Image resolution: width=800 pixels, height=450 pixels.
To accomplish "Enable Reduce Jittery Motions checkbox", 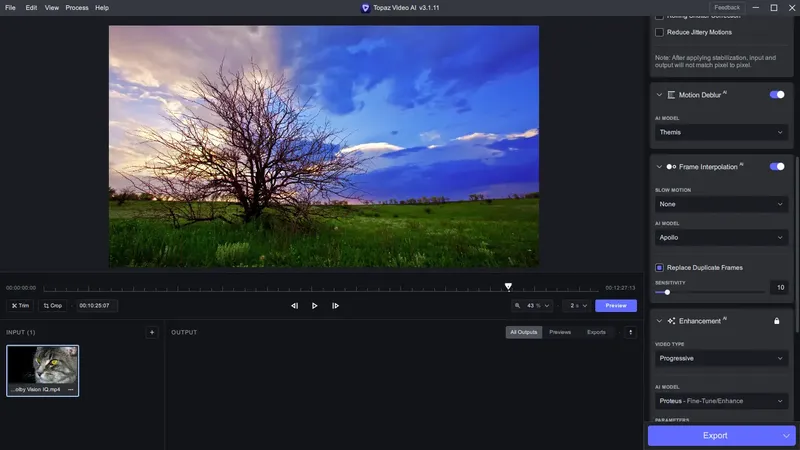I will point(659,32).
